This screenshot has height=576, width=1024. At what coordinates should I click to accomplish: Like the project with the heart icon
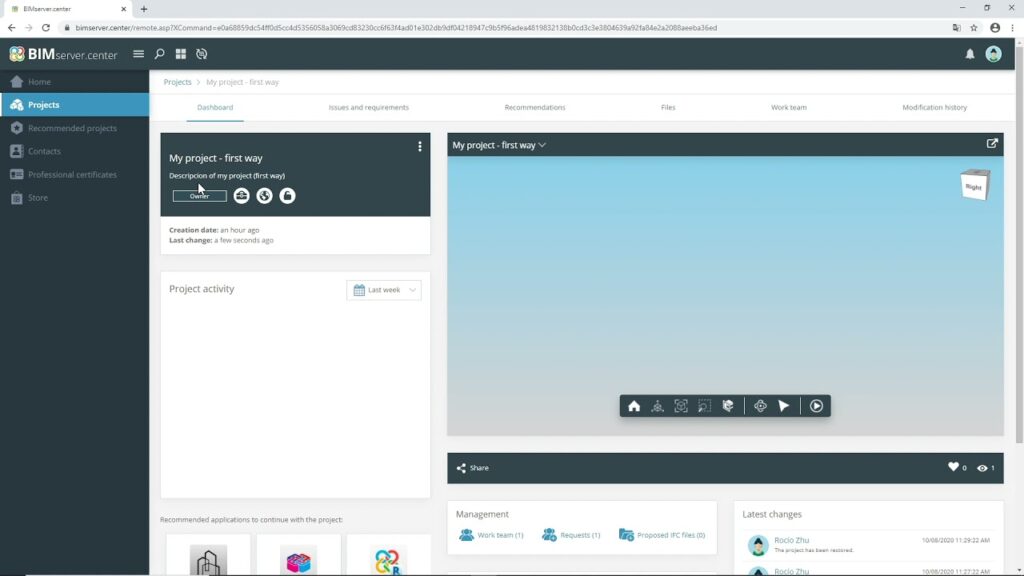953,467
